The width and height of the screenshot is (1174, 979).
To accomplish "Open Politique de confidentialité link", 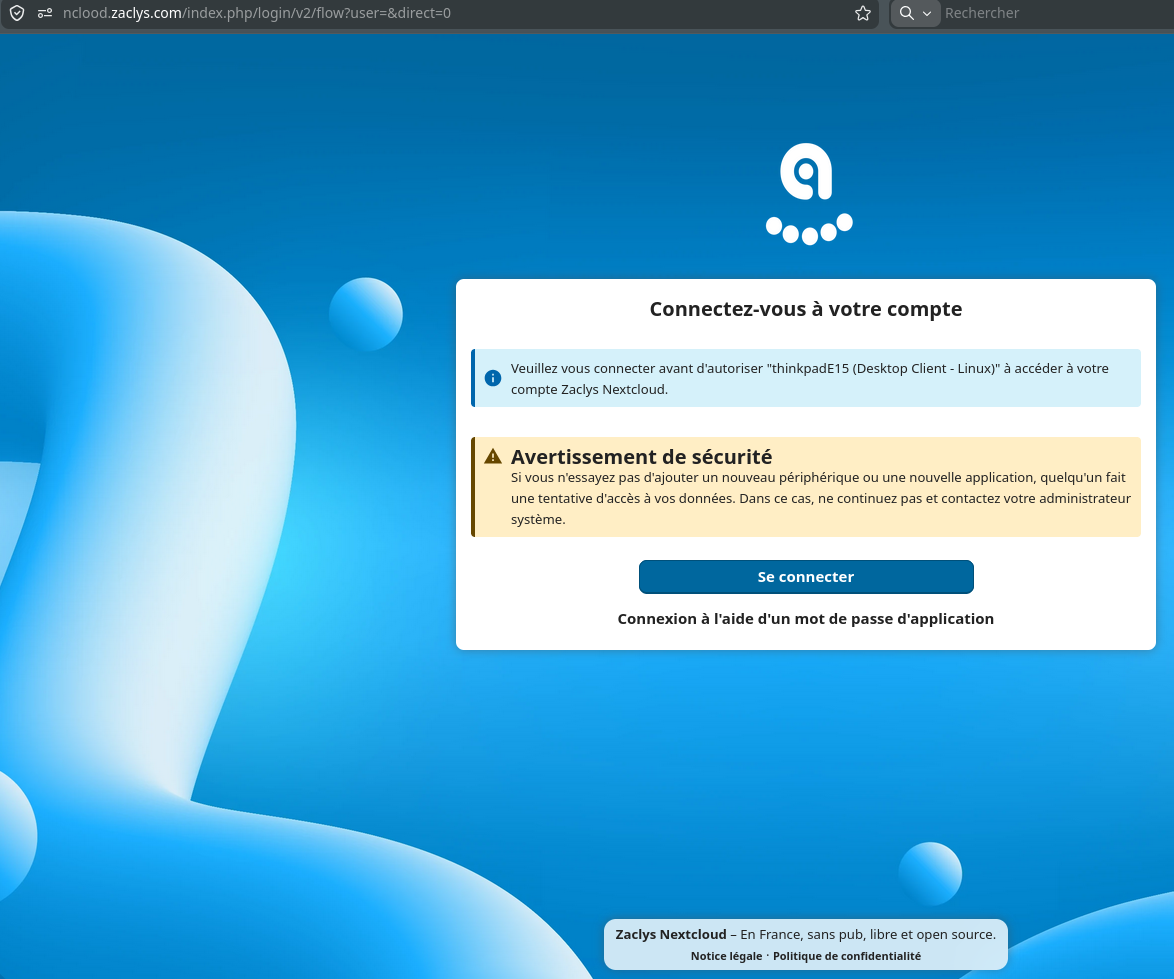I will 847,956.
